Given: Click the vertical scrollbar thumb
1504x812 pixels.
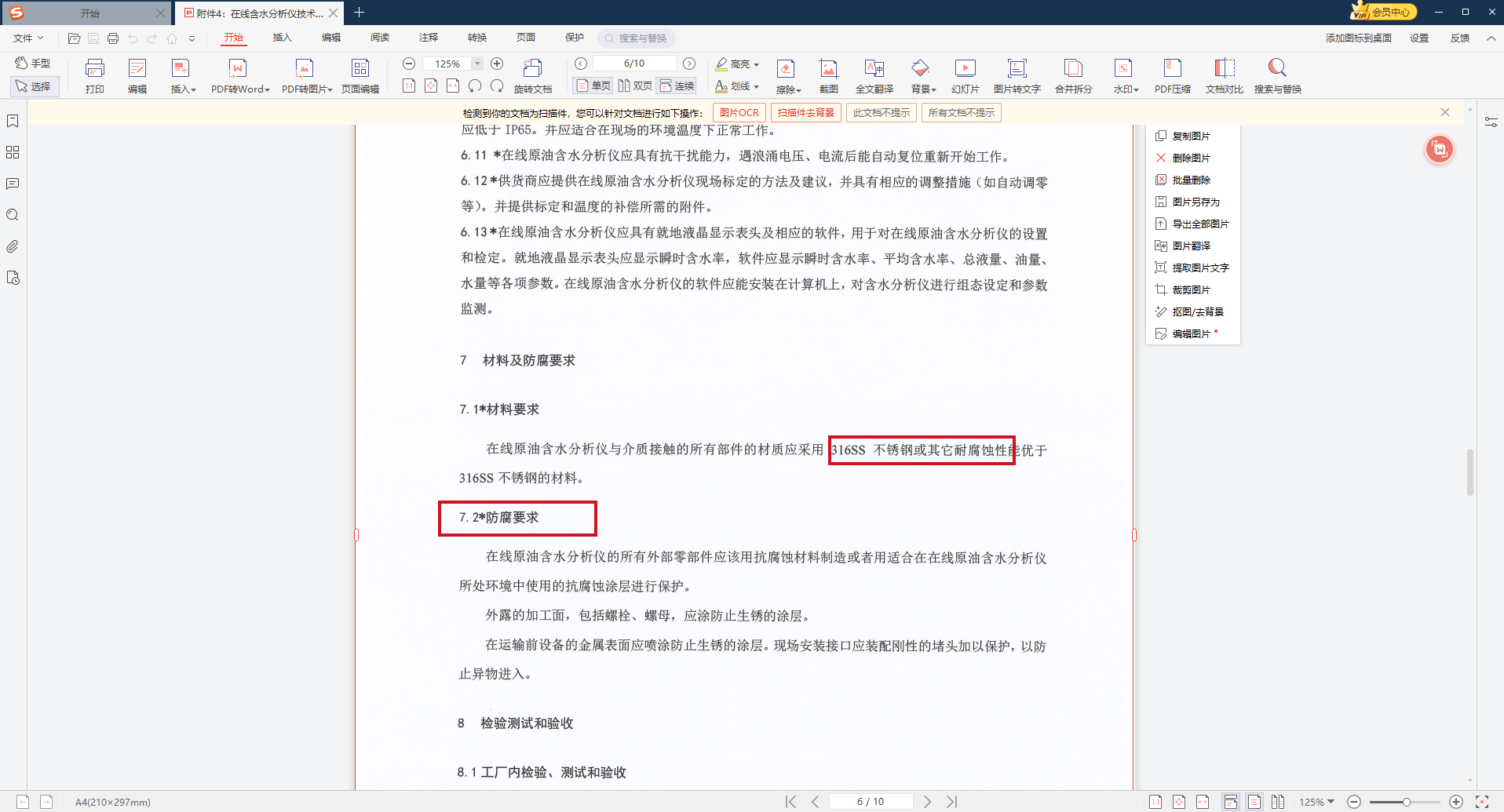Looking at the screenshot, I should pyautogui.click(x=1469, y=472).
